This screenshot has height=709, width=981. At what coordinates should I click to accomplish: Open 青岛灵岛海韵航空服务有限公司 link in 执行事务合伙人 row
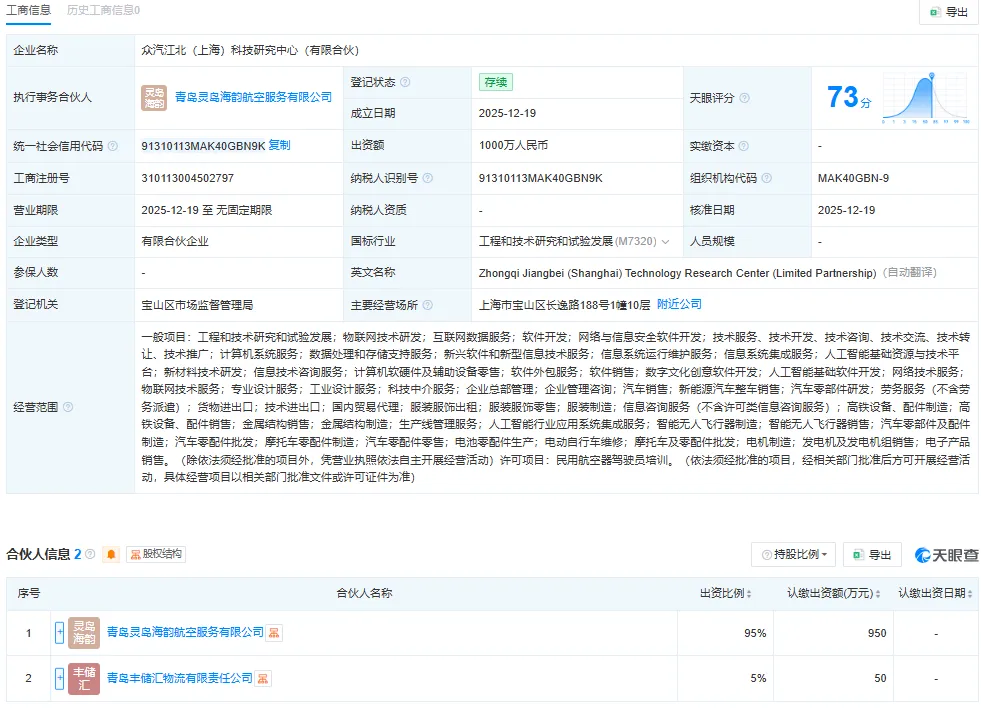(253, 98)
